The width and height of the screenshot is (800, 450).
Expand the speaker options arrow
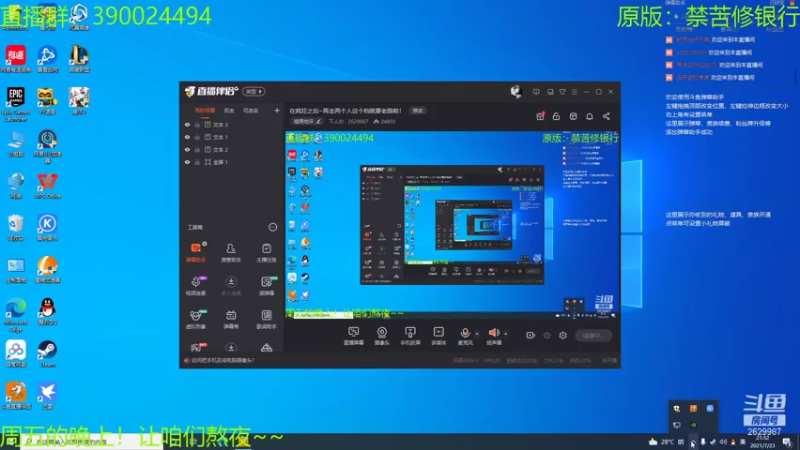[x=506, y=334]
